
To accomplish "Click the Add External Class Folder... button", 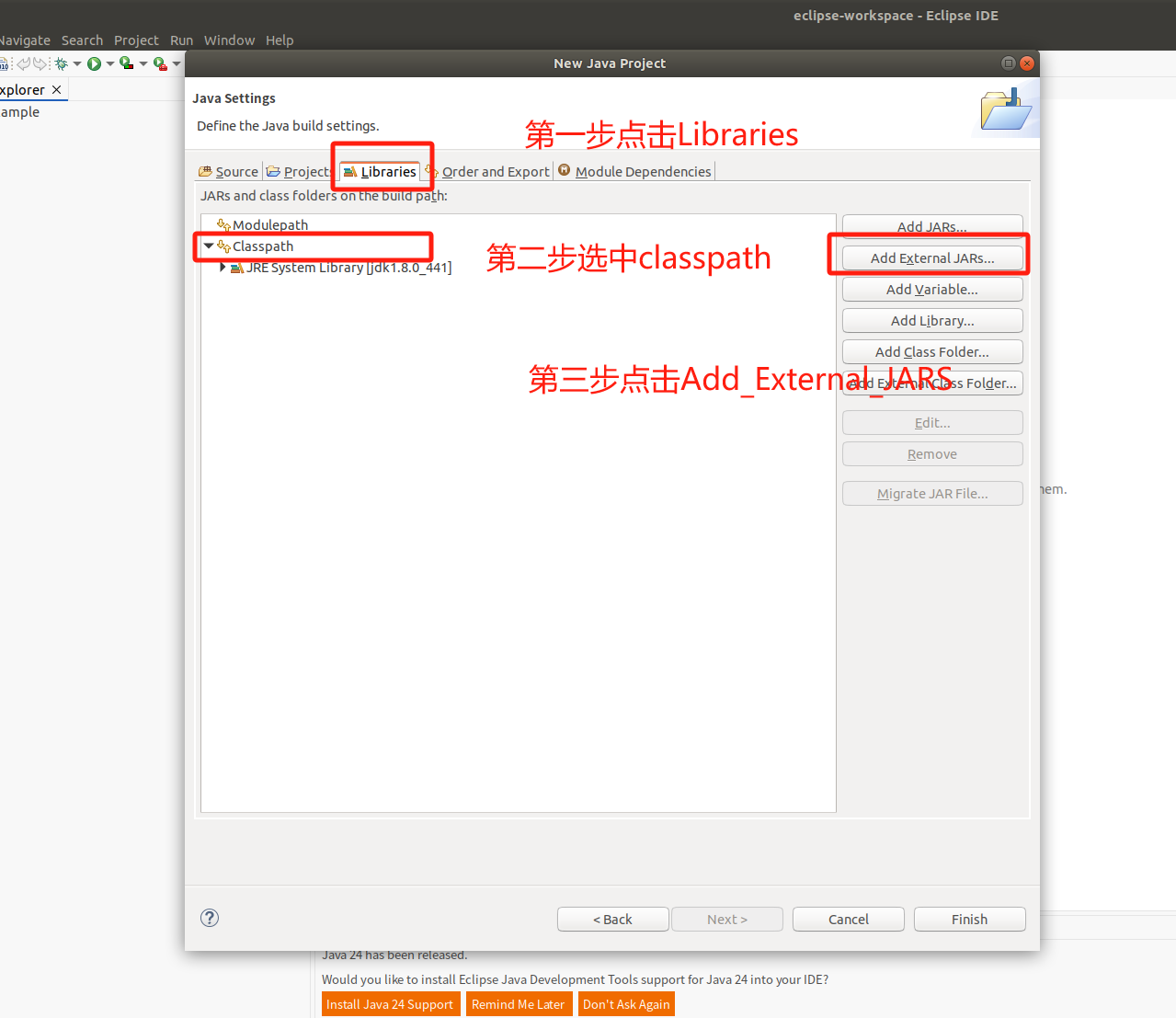I will click(x=932, y=383).
